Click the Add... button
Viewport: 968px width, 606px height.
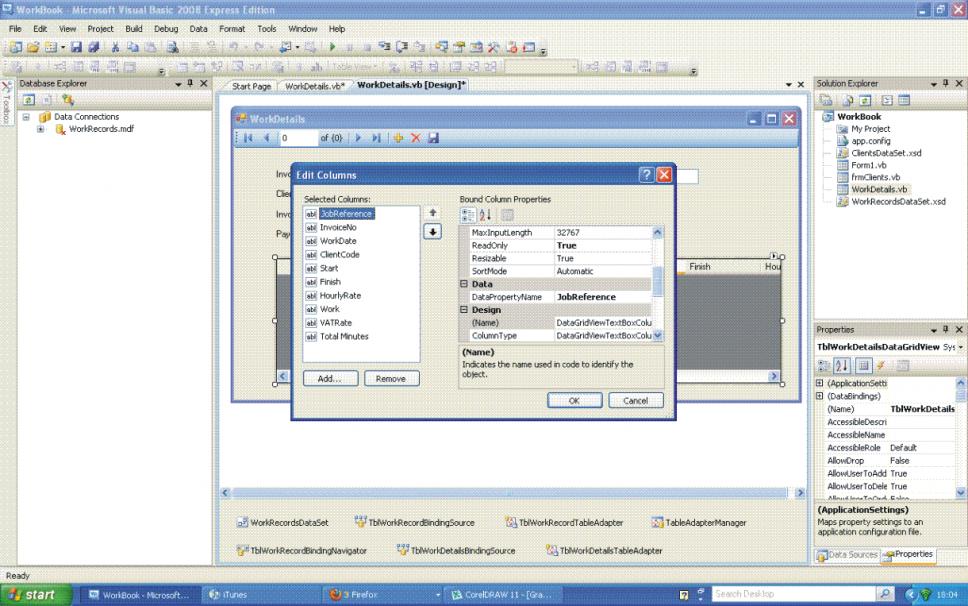(x=330, y=378)
